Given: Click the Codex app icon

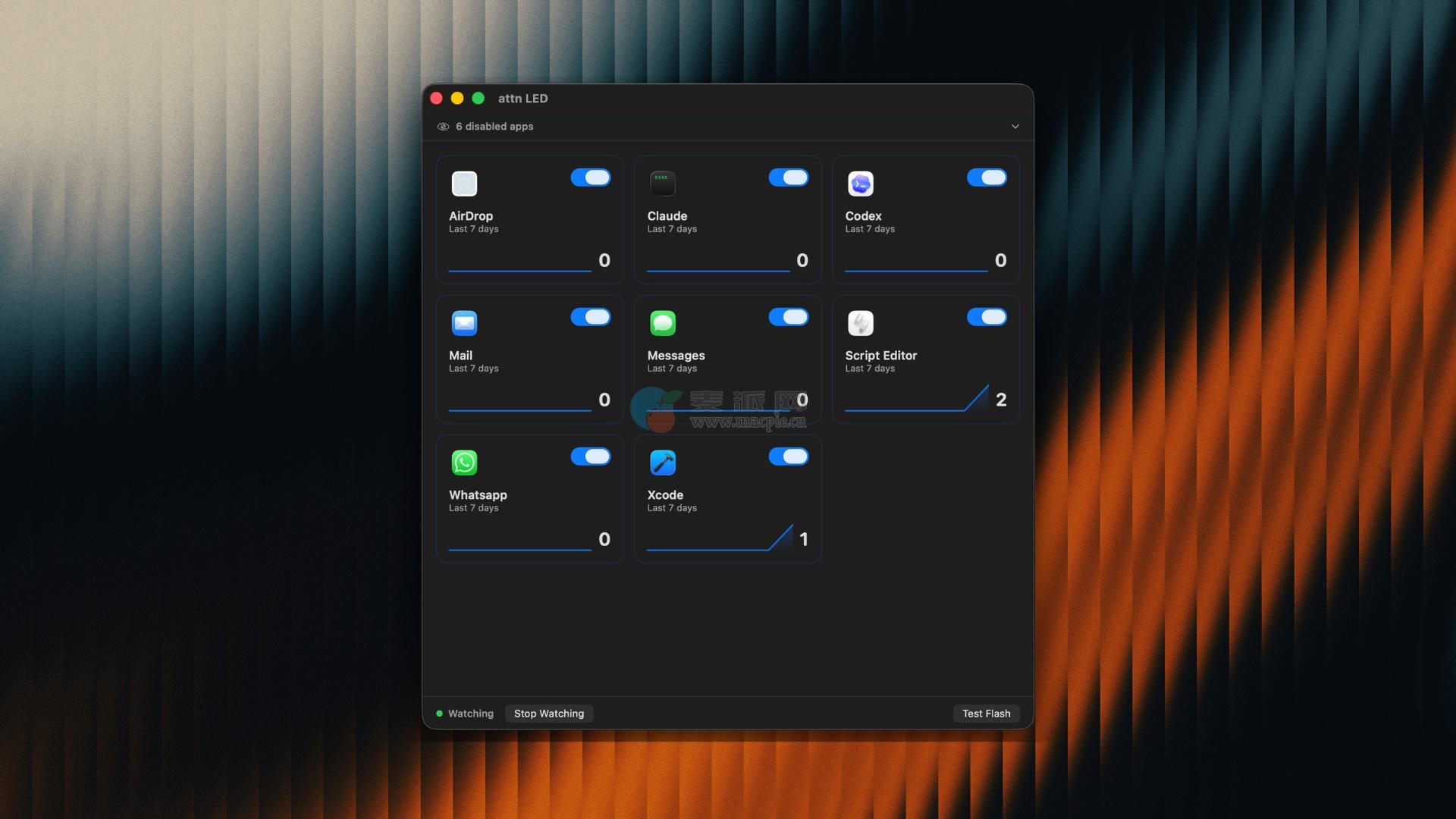Looking at the screenshot, I should (x=861, y=184).
